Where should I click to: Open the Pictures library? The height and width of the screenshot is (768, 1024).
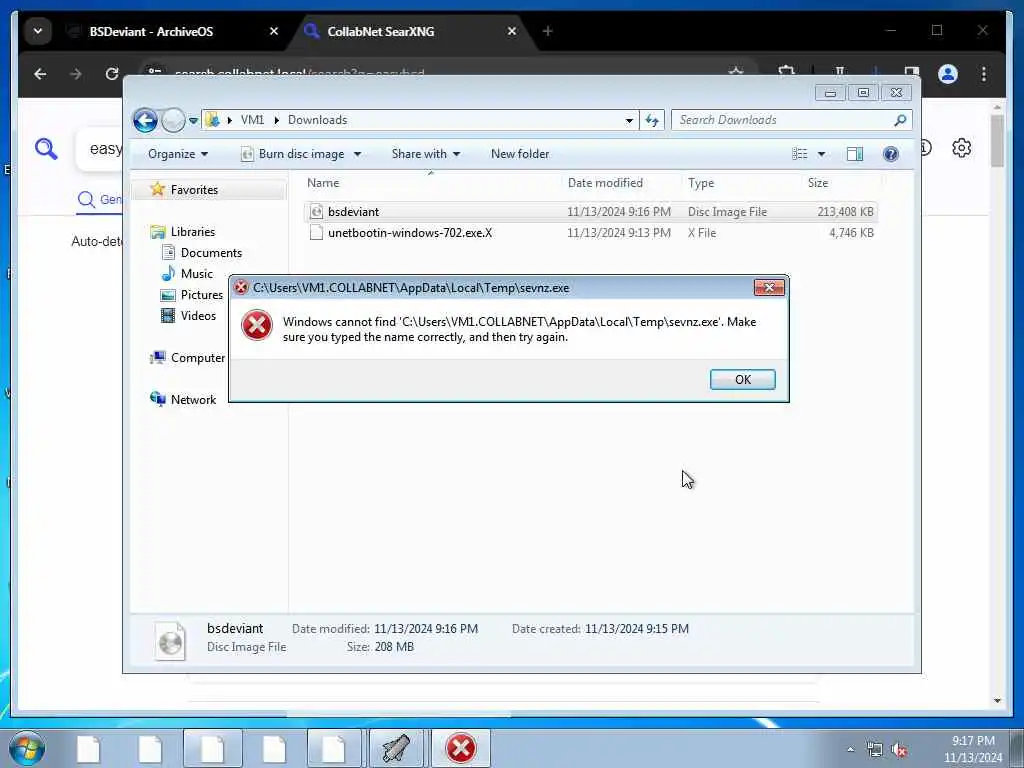202,295
